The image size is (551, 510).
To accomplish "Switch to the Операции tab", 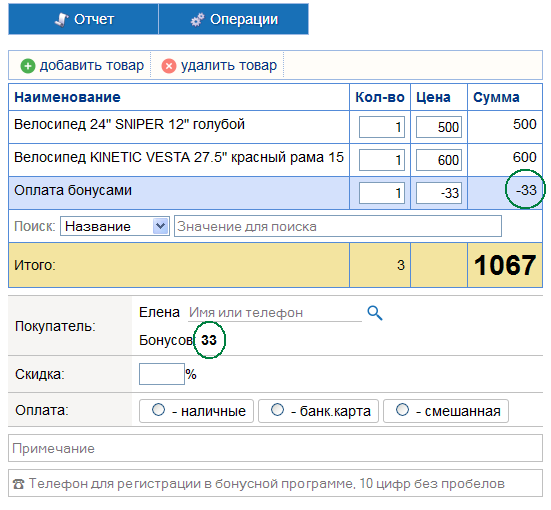I will pos(234,19).
